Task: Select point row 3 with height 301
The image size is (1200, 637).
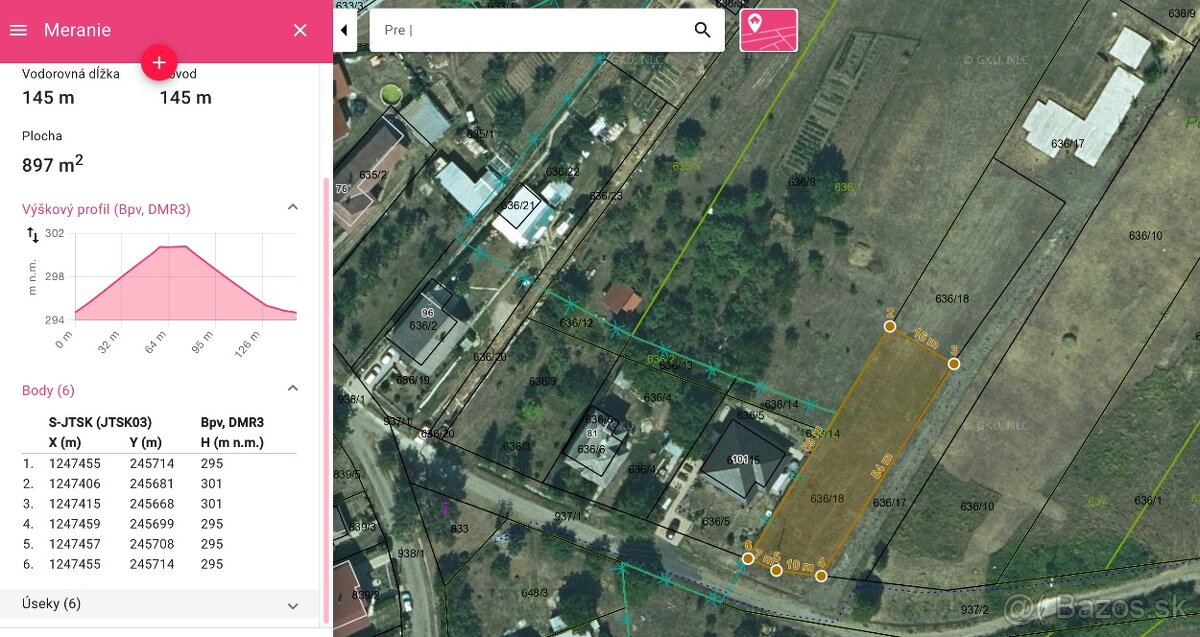Action: pos(160,504)
